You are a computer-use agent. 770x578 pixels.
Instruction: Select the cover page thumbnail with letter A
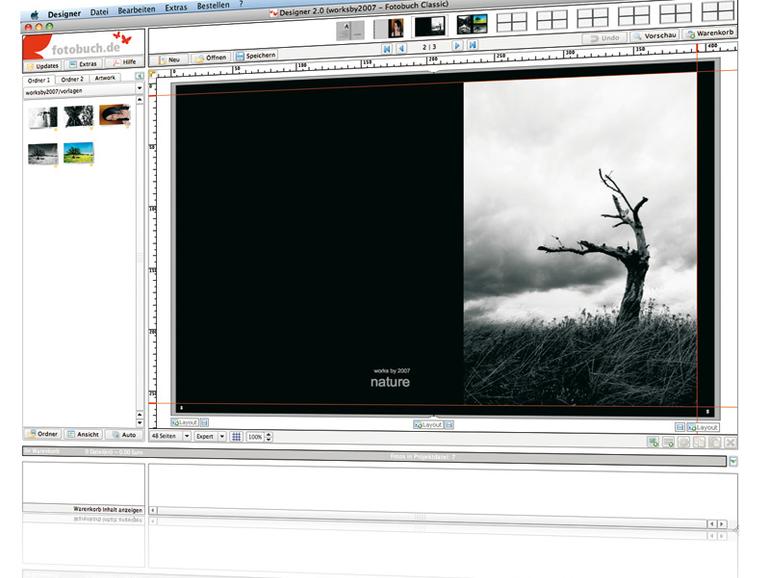(x=350, y=30)
